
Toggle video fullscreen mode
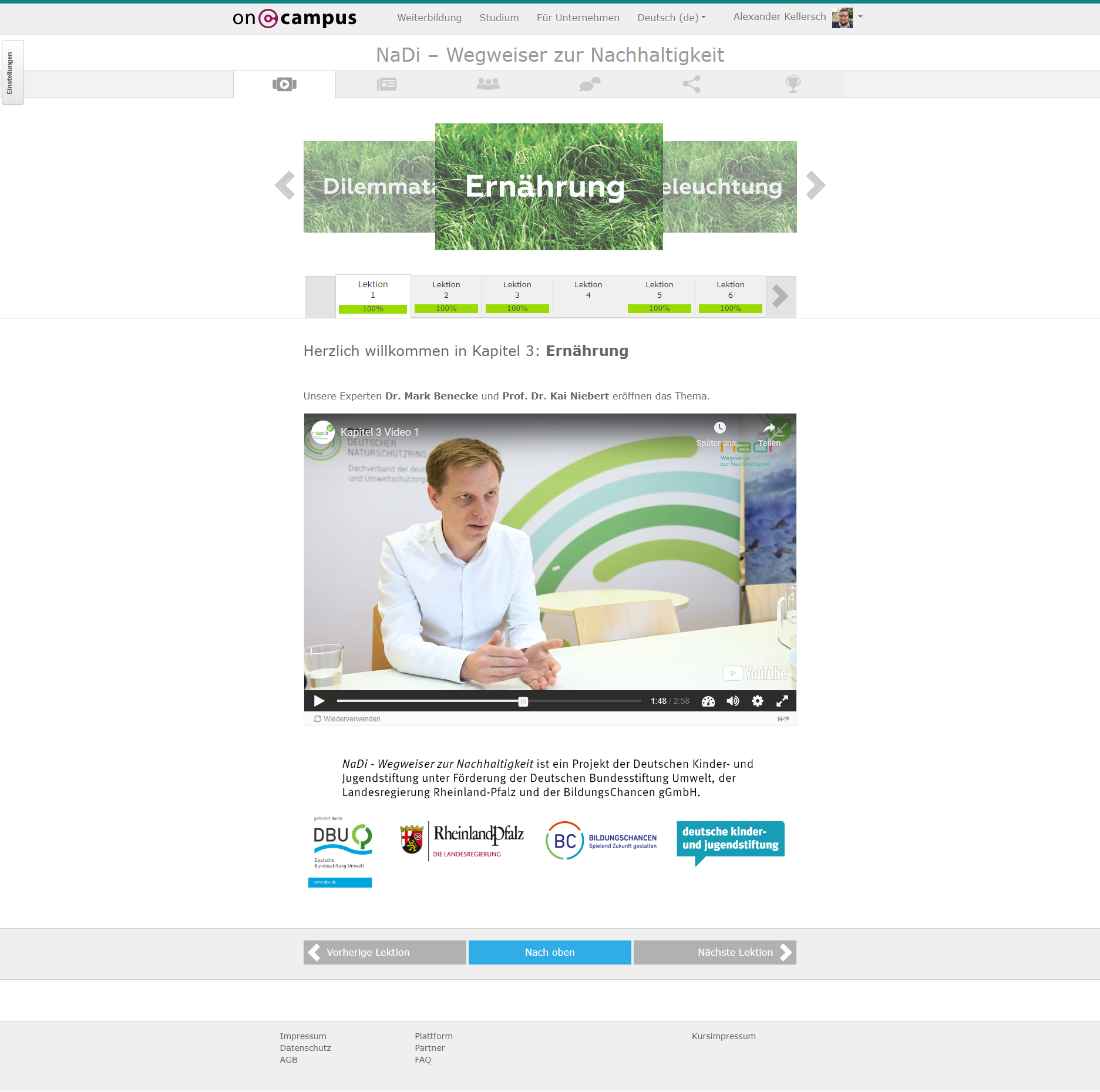(x=782, y=701)
